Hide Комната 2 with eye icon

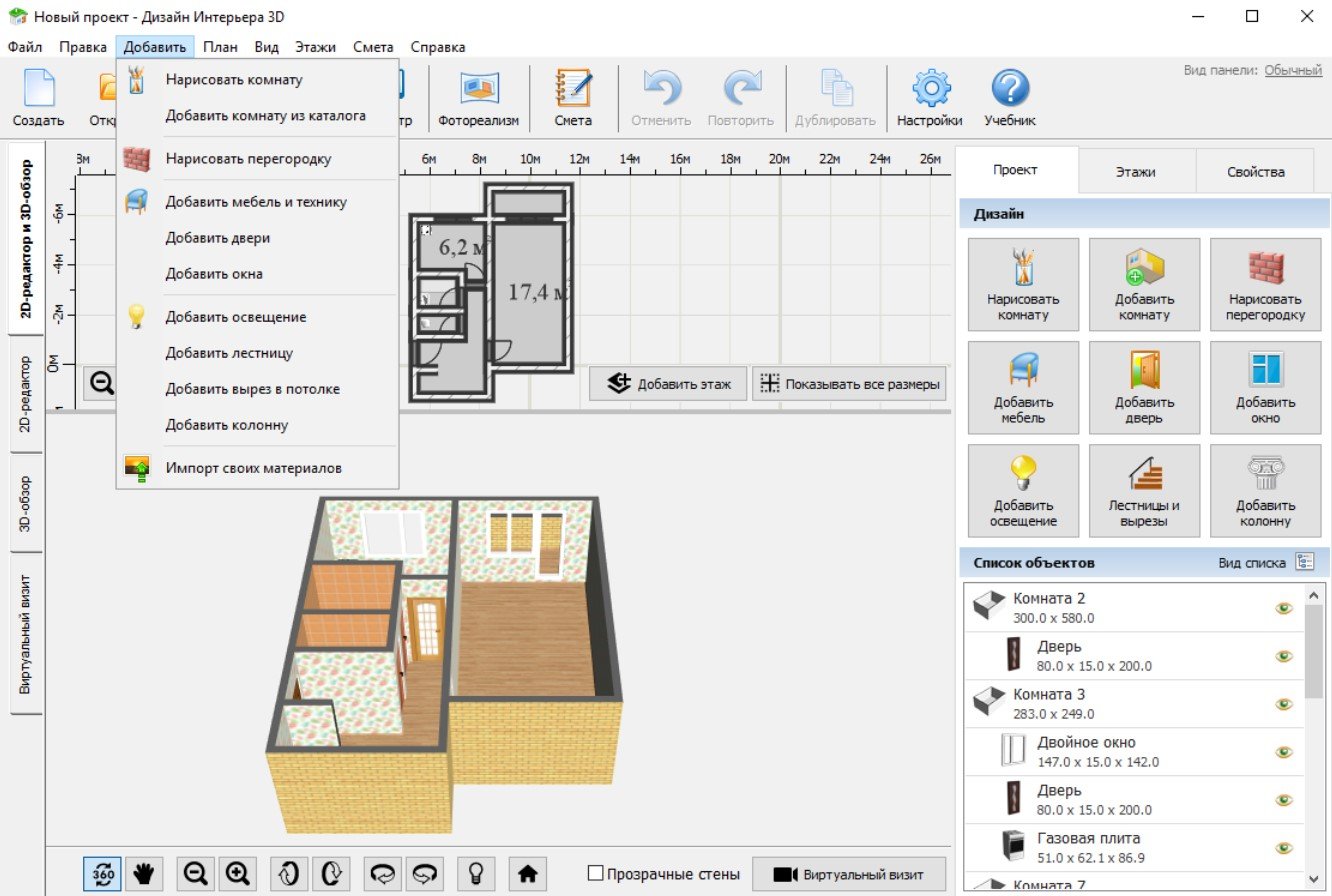(1284, 608)
